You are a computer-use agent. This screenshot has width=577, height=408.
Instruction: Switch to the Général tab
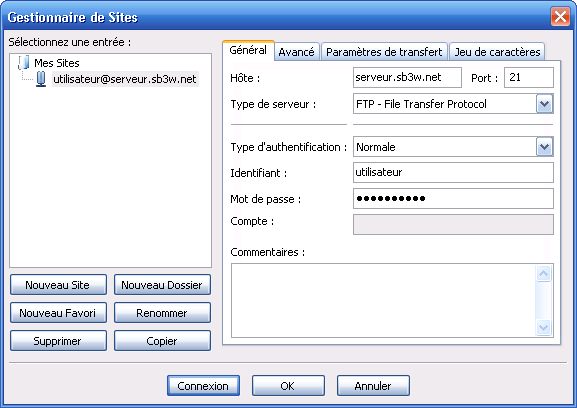pyautogui.click(x=248, y=50)
